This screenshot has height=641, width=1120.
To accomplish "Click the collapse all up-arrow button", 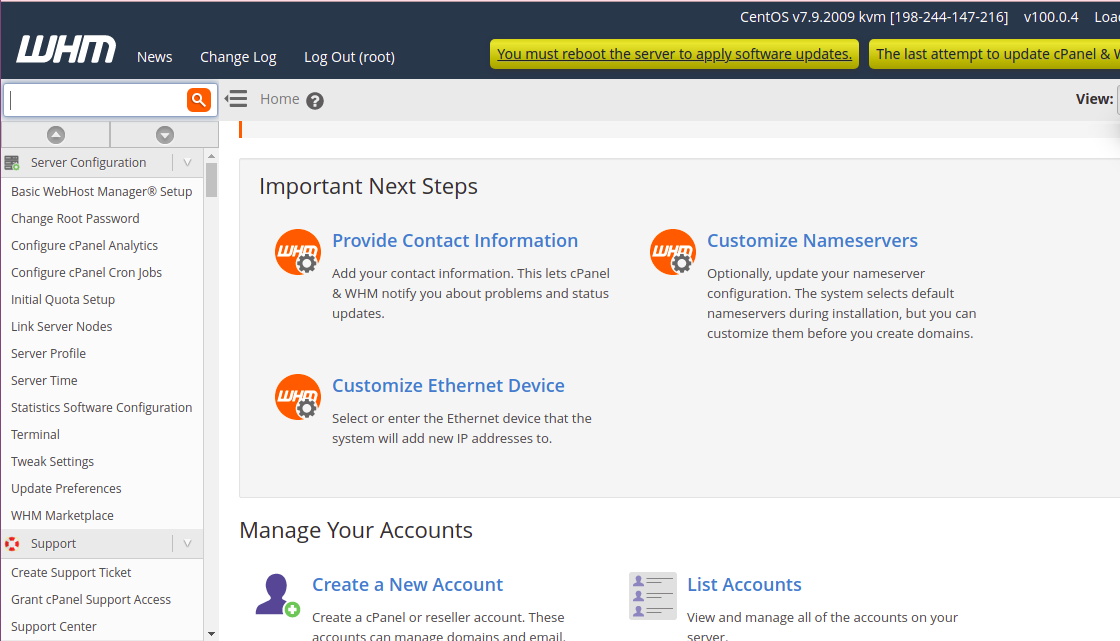I will coord(56,134).
